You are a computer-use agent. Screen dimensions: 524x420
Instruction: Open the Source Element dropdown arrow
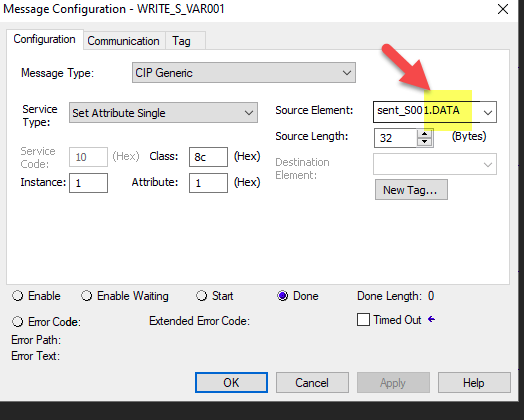coord(488,113)
